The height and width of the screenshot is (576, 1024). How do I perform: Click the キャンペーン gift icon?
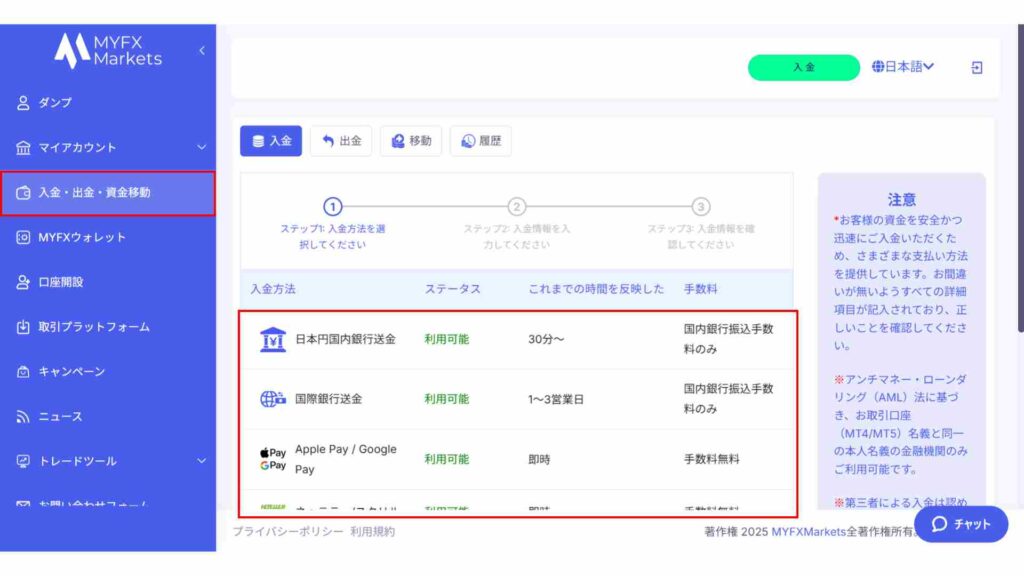click(x=23, y=372)
